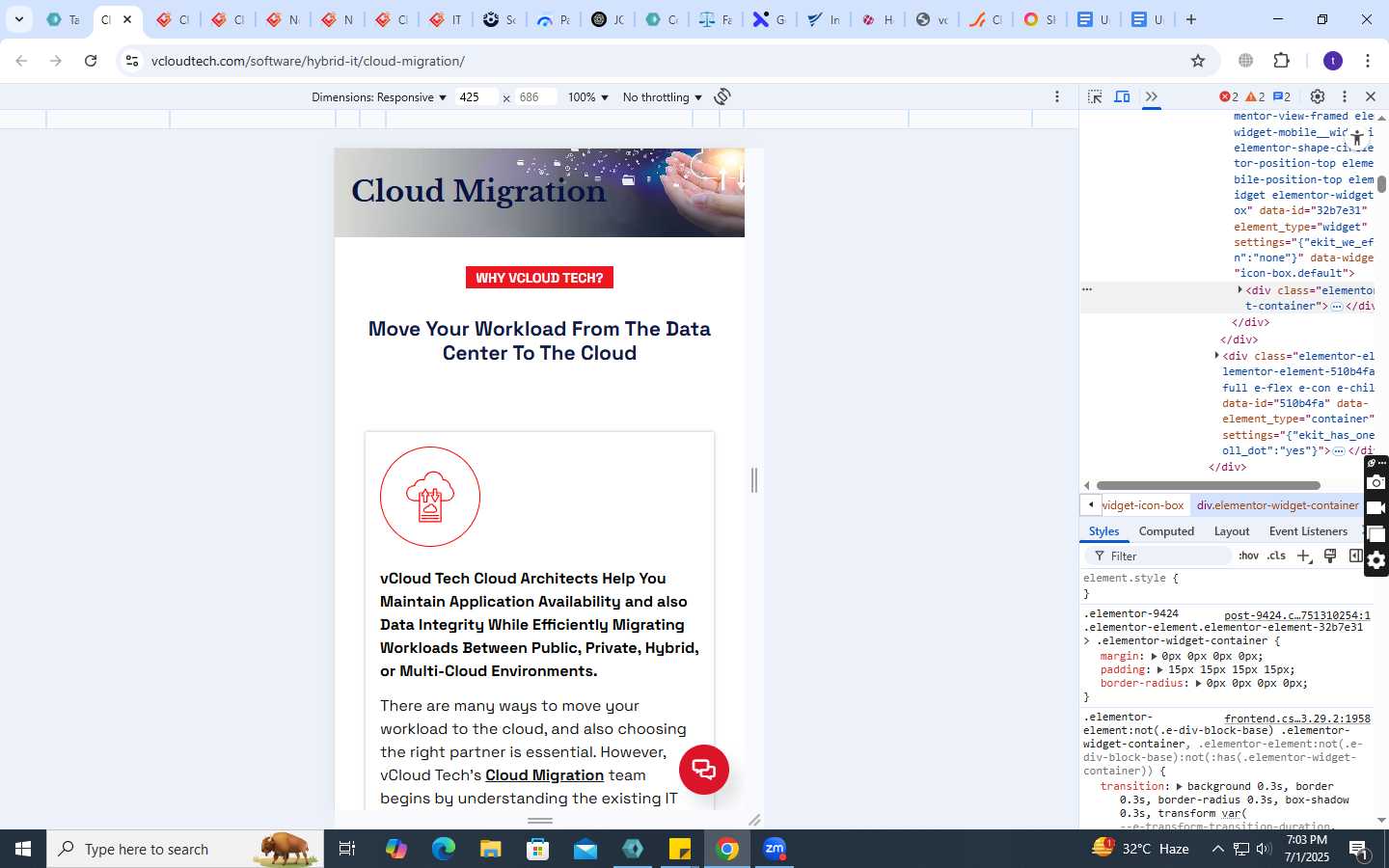Open the 100% zoom dropdown

tap(588, 97)
